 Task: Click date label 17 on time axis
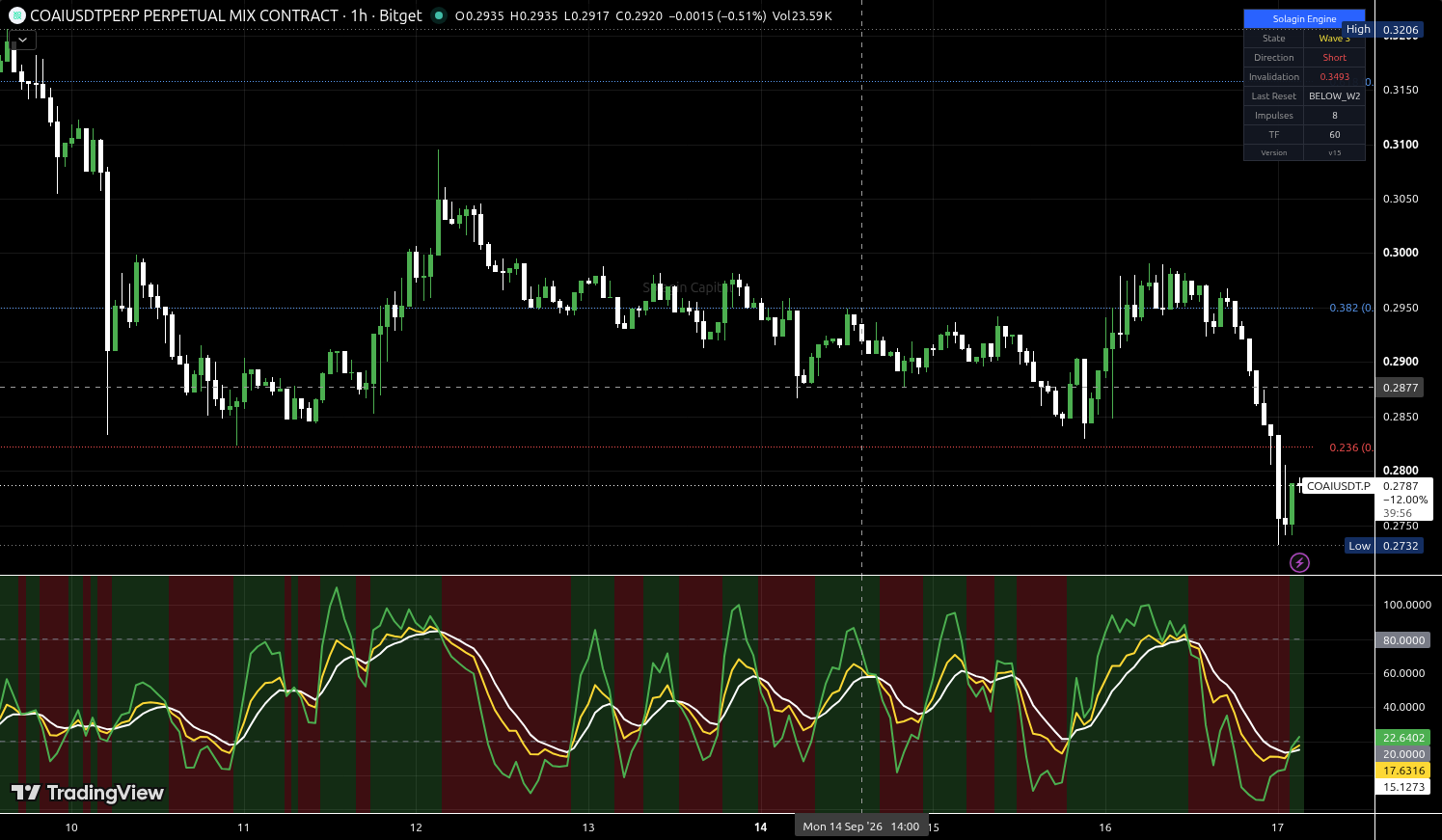coord(1278,827)
